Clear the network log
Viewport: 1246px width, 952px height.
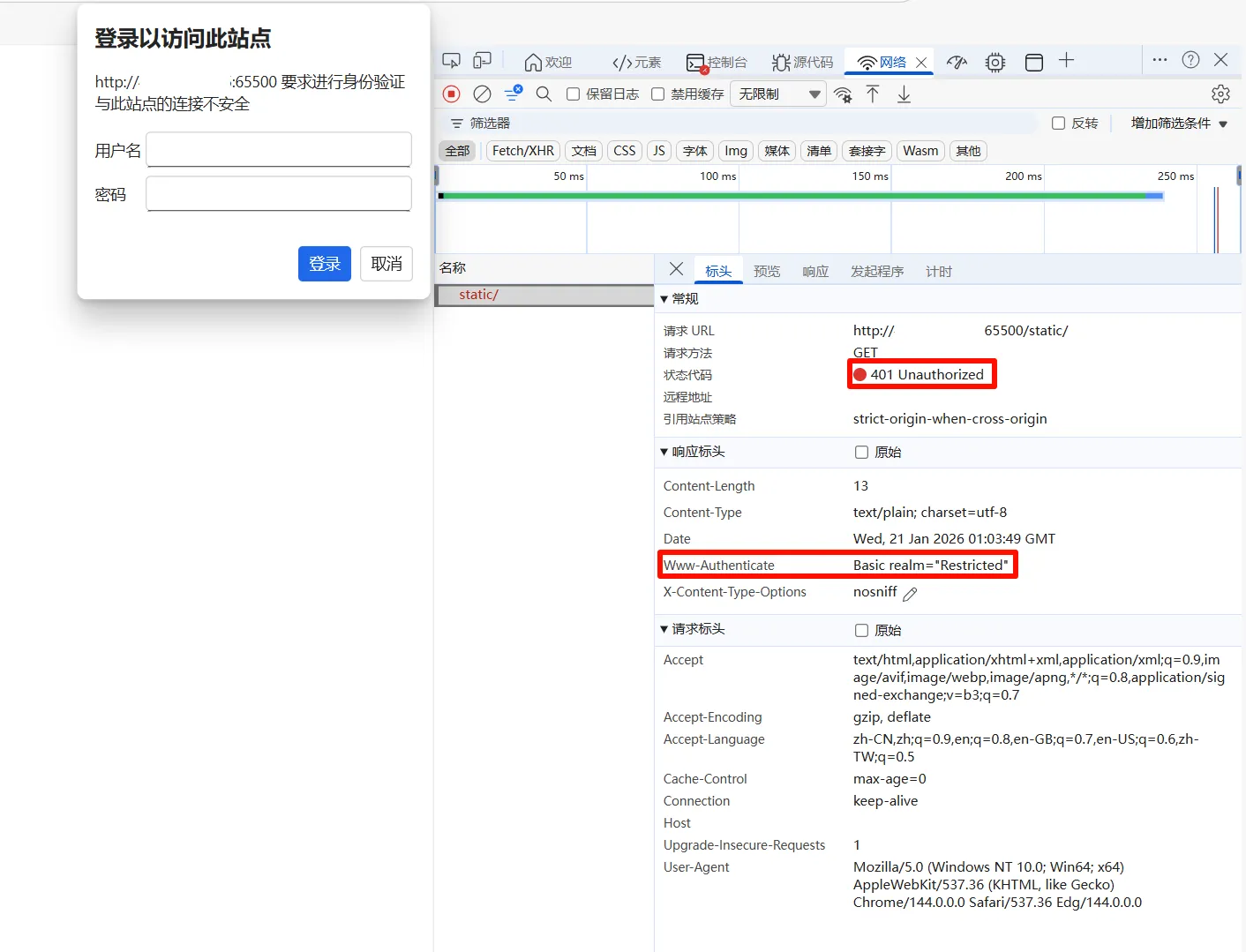point(482,94)
